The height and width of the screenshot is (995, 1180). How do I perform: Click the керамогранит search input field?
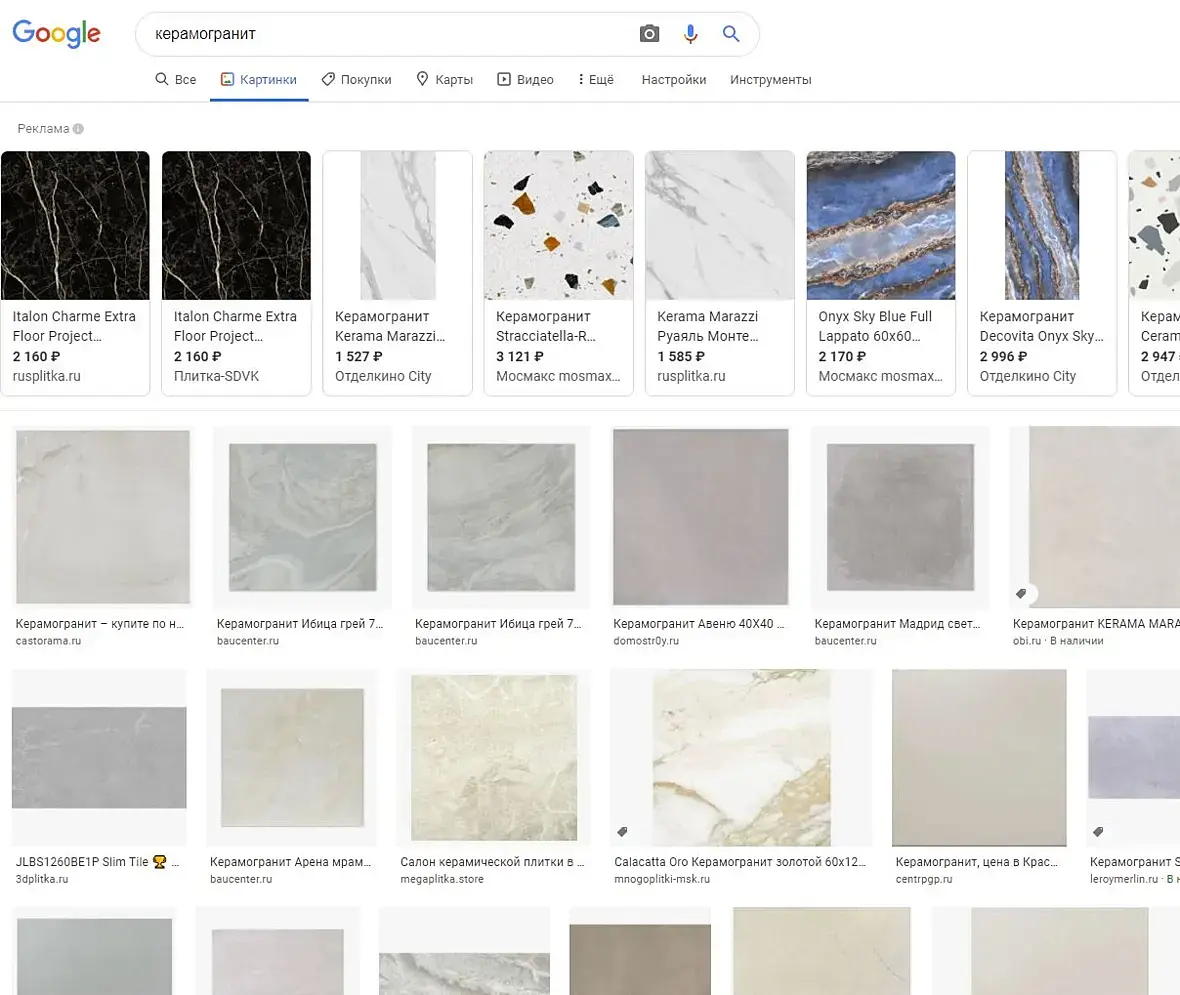(x=391, y=34)
